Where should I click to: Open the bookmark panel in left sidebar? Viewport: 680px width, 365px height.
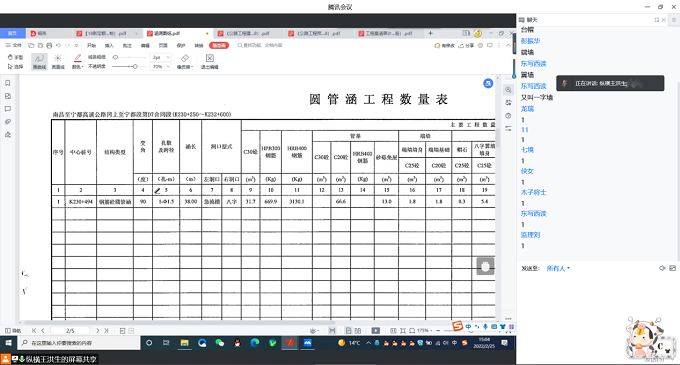(8, 83)
